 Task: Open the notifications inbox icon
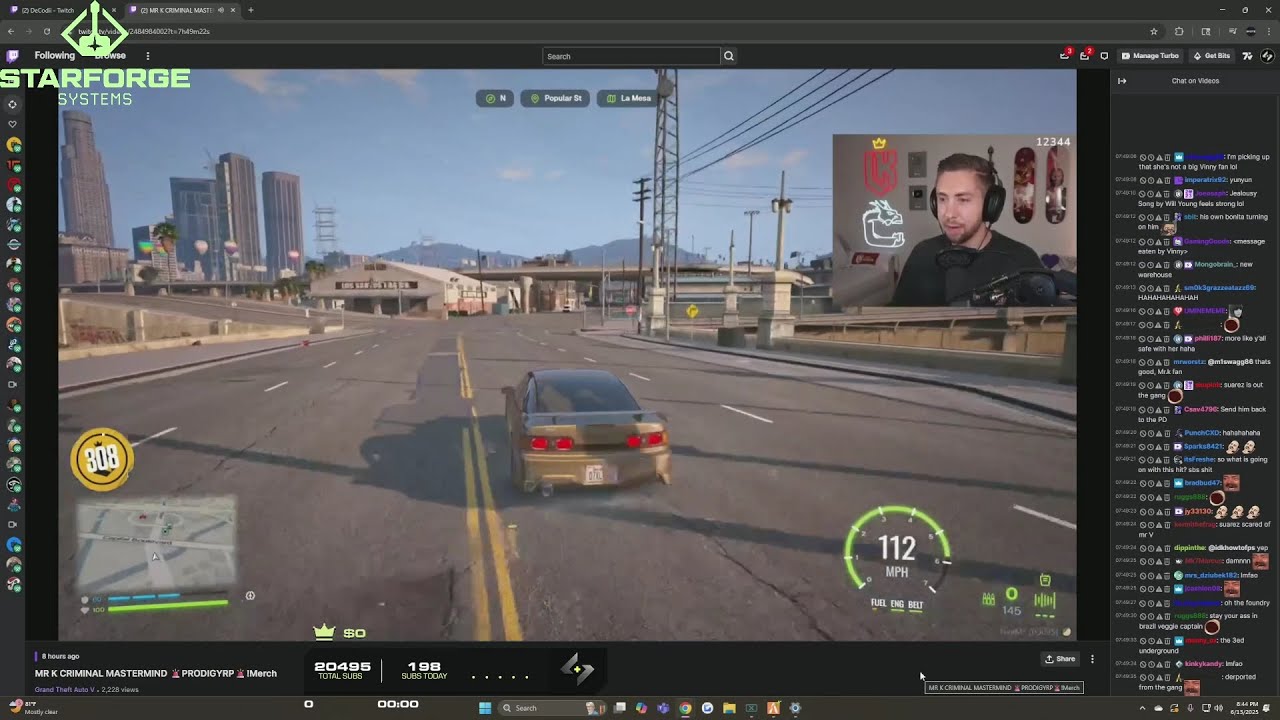point(1085,56)
